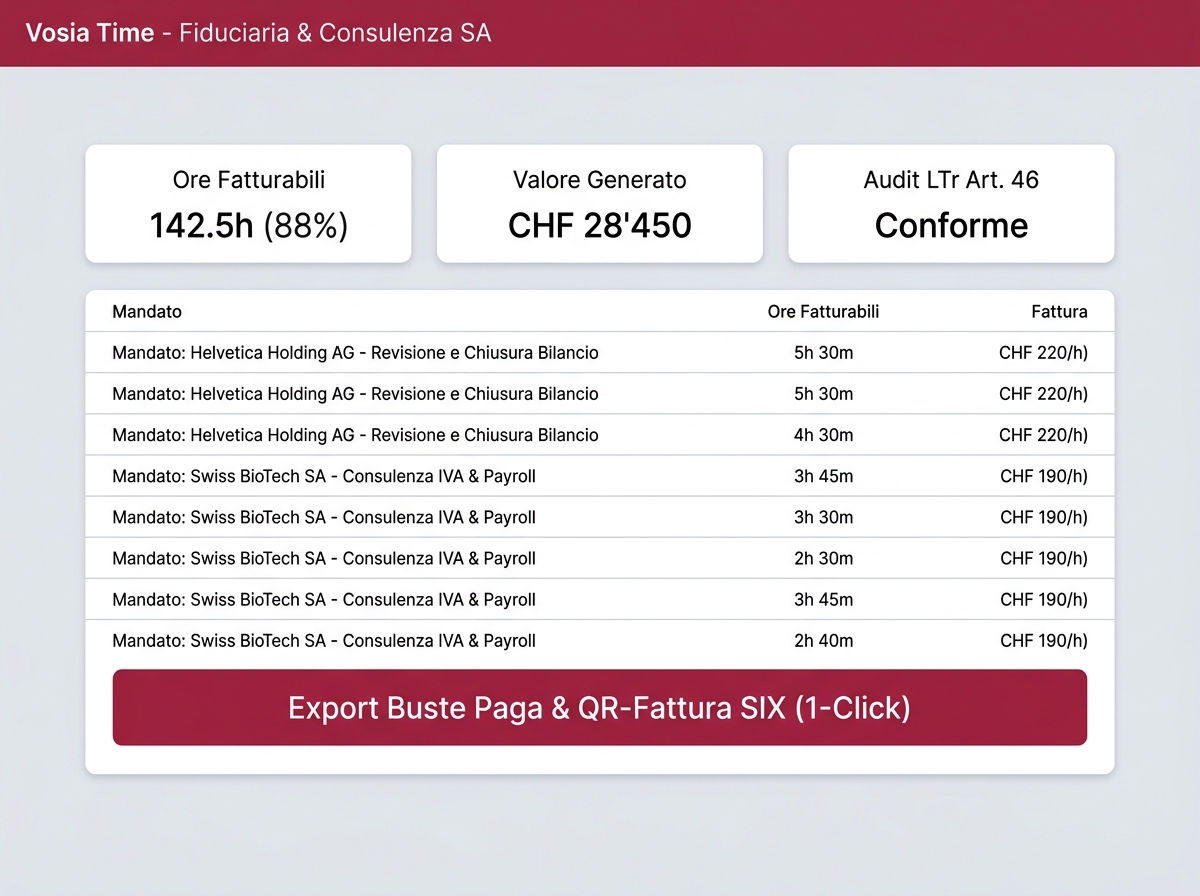
Task: Open the Helvetica Holding mandate with 4h 30m
Action: [355, 435]
